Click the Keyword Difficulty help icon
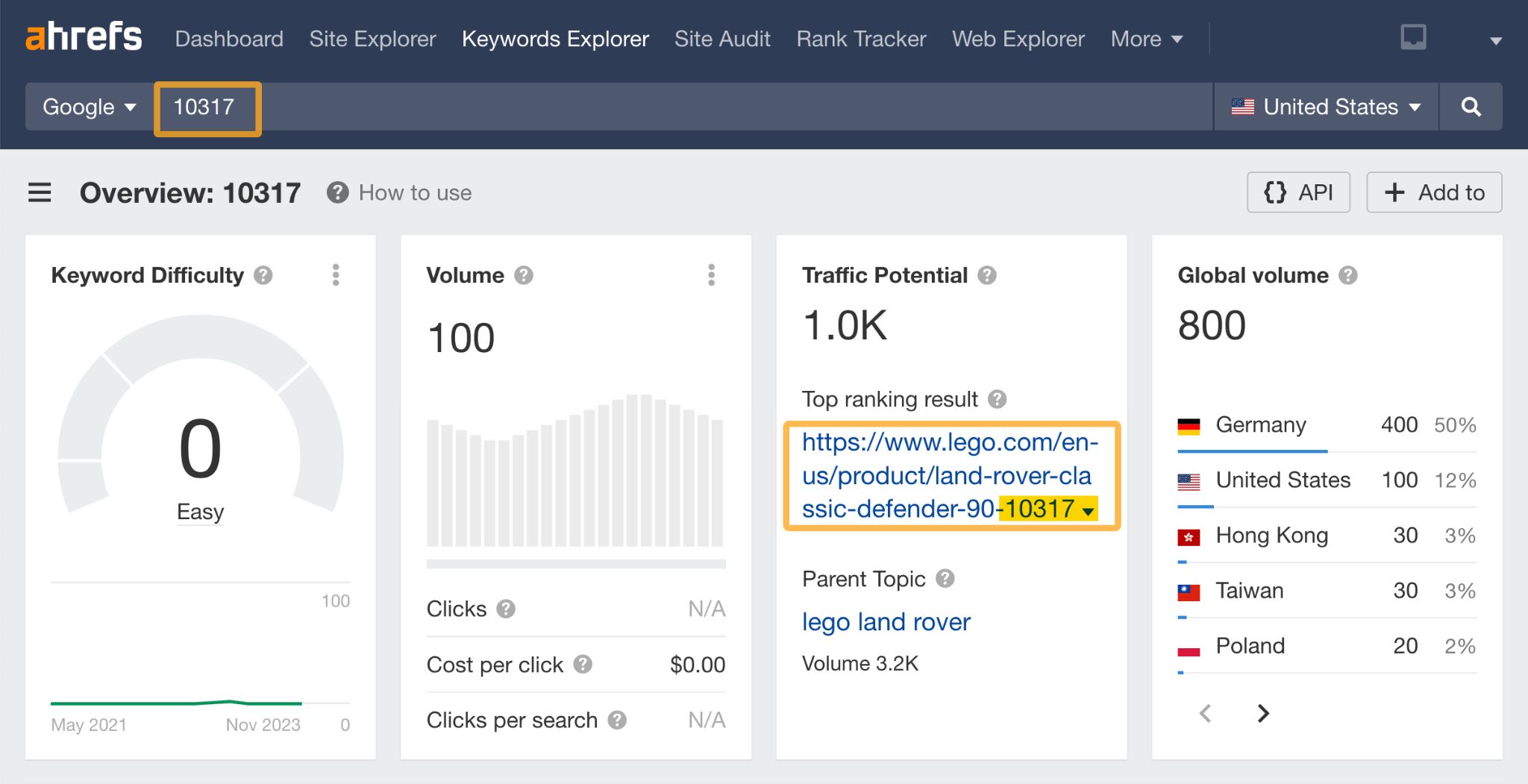Screen dimensions: 1528x784 tap(263, 275)
